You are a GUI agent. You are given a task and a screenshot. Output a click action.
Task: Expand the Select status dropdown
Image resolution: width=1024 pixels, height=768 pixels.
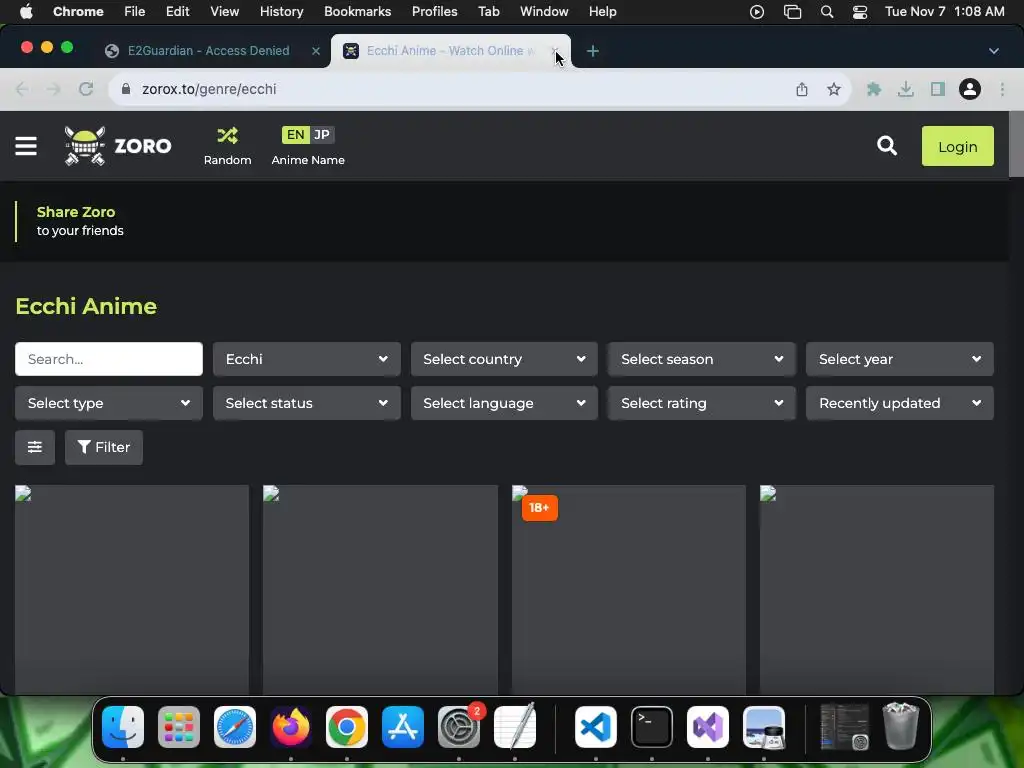tap(306, 403)
